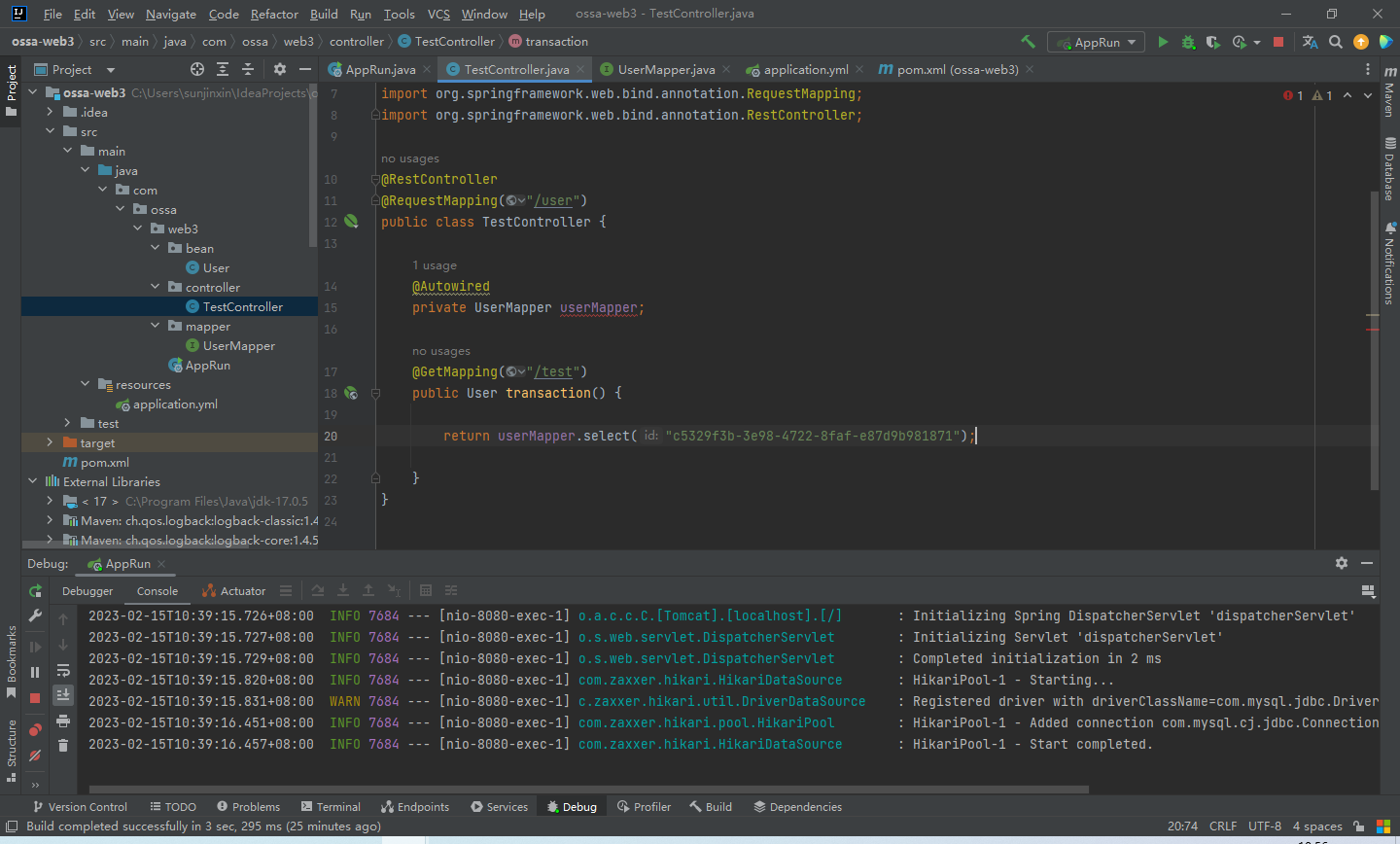
Task: Open the Refactor menu
Action: pos(274,14)
